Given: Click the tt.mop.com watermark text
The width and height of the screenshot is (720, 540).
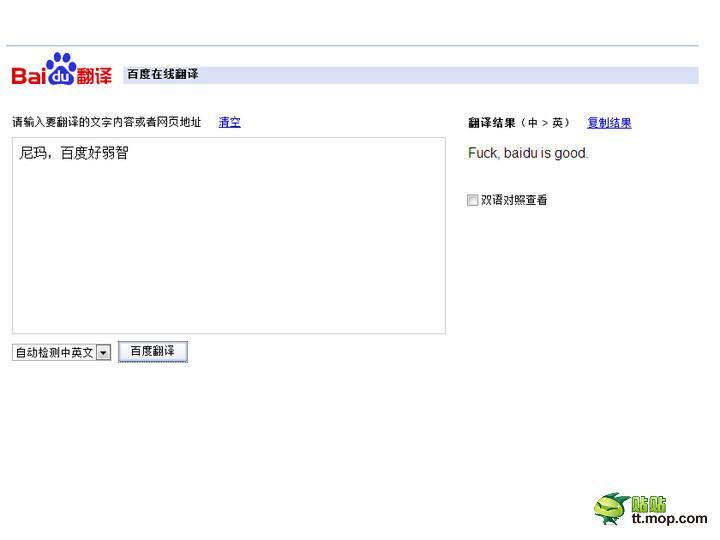Looking at the screenshot, I should (668, 519).
